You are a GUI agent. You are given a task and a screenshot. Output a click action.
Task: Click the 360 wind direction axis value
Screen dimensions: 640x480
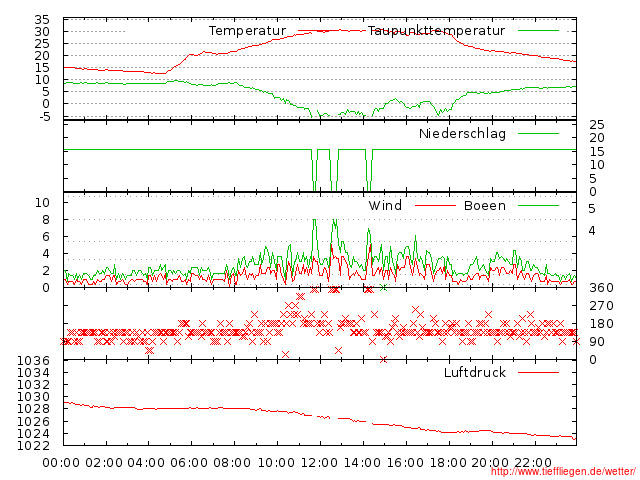600,288
